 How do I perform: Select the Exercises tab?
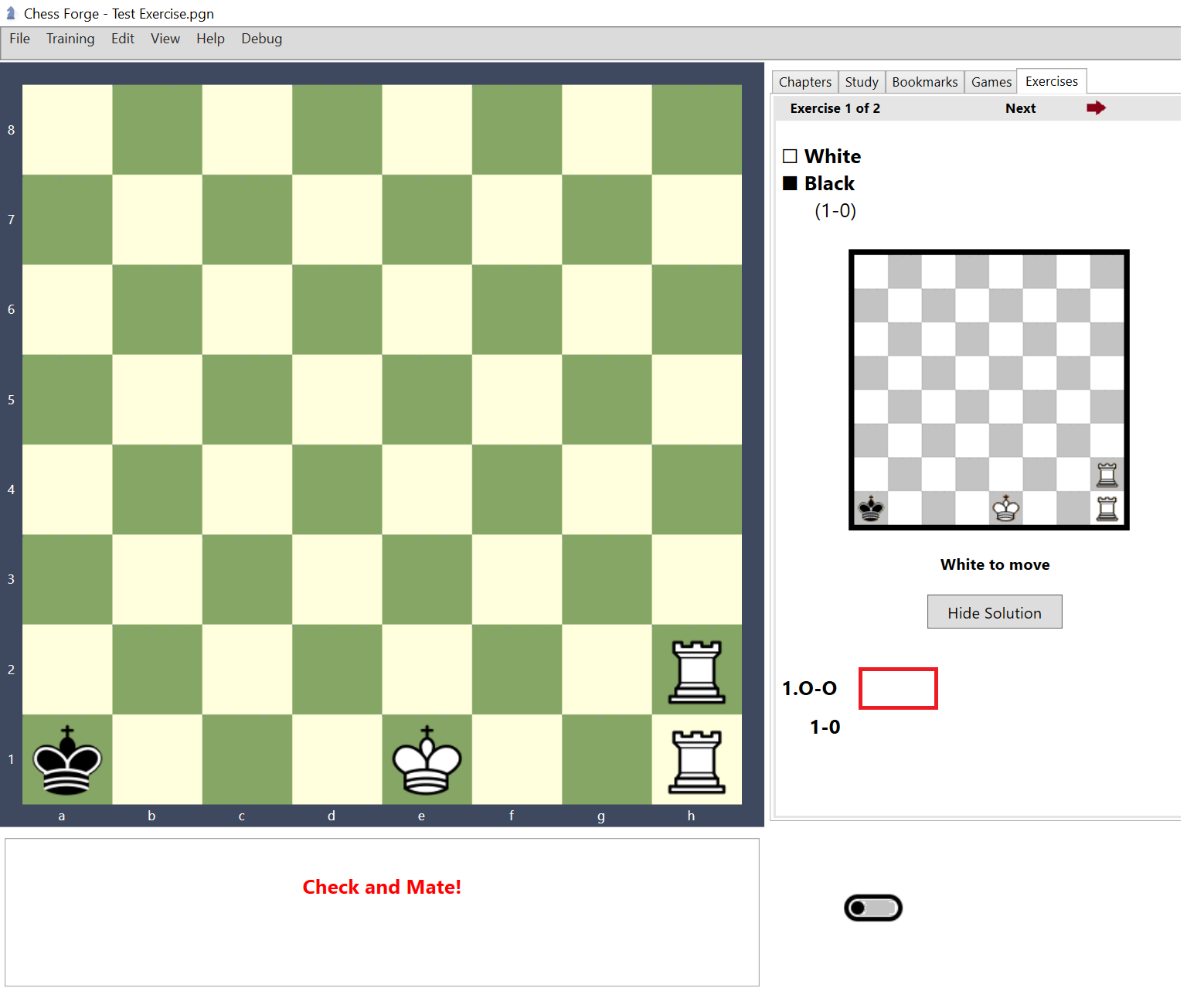[1052, 81]
